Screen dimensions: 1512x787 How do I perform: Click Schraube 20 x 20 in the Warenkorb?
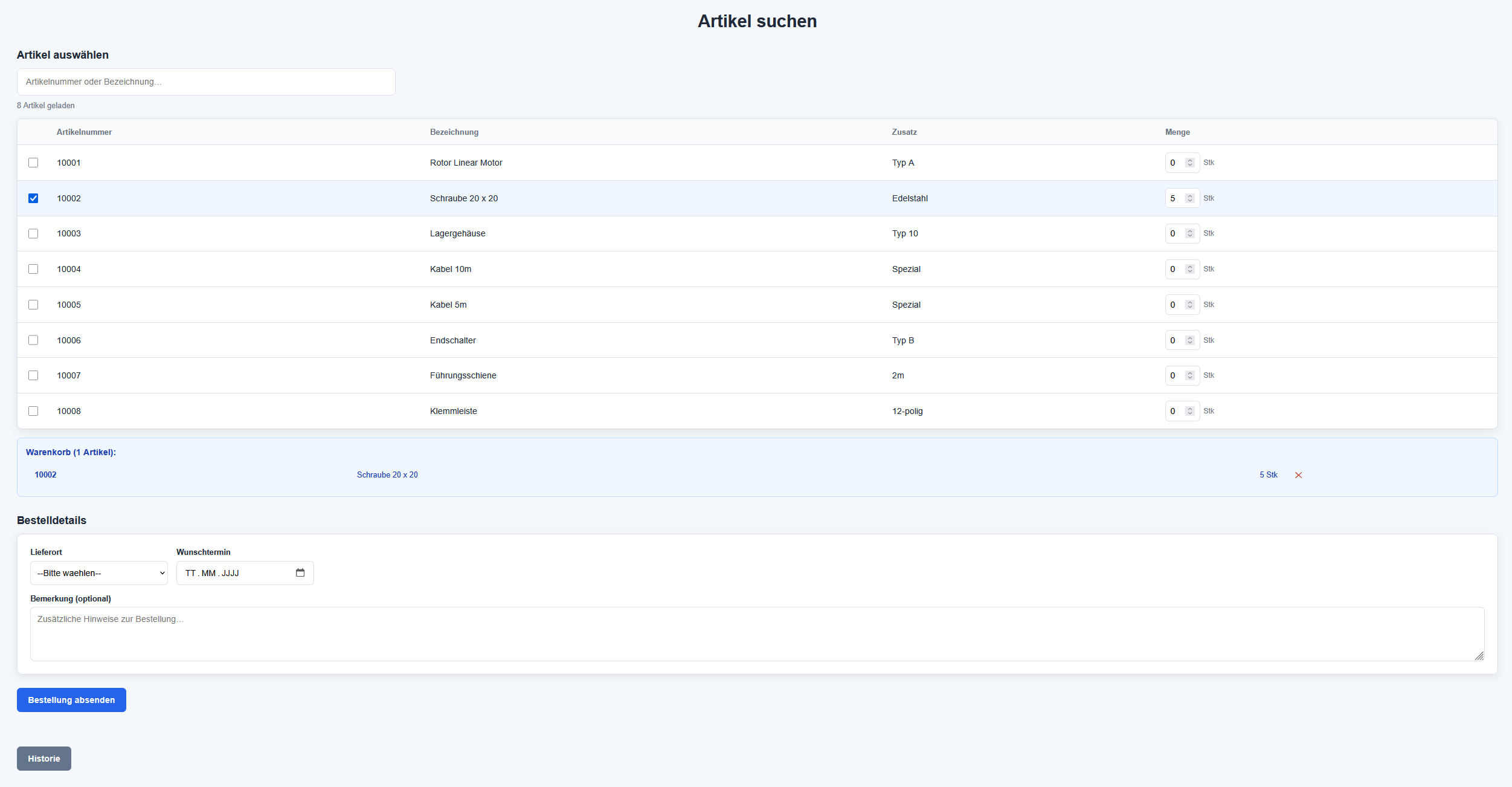pos(387,474)
